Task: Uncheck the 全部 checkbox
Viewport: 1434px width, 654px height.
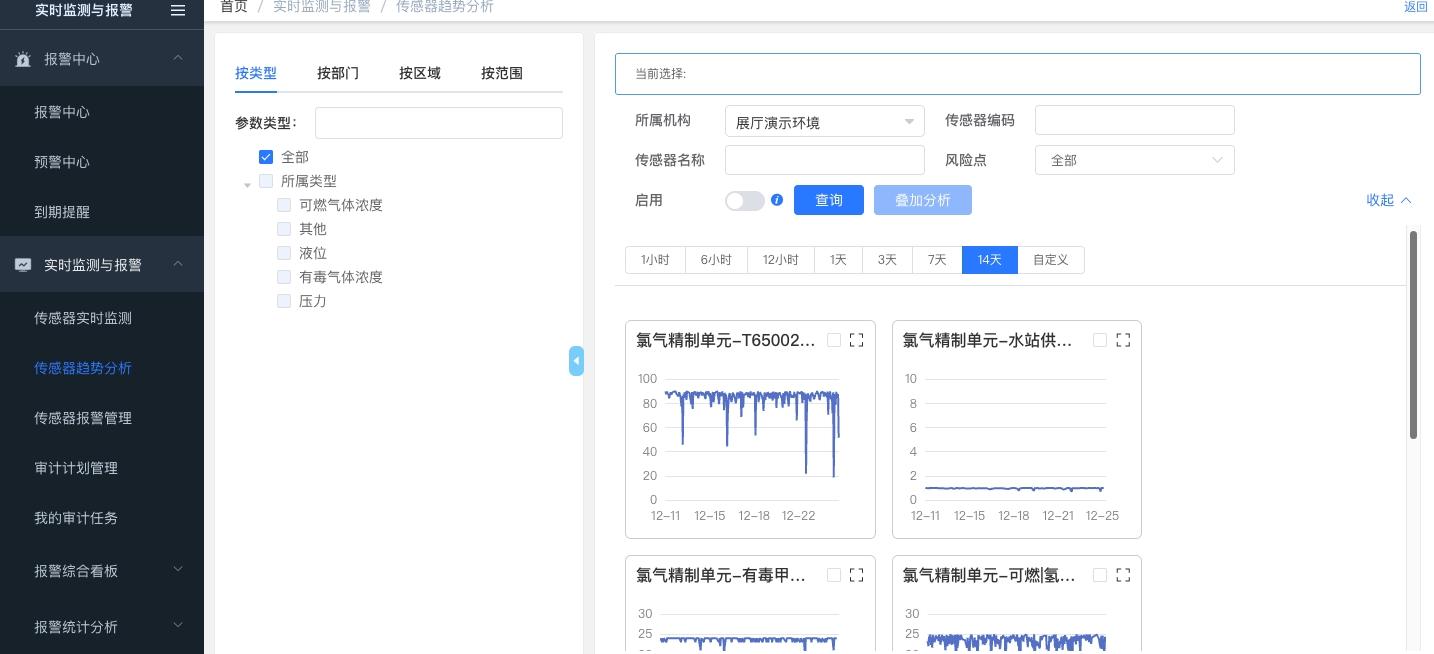Action: click(x=266, y=157)
